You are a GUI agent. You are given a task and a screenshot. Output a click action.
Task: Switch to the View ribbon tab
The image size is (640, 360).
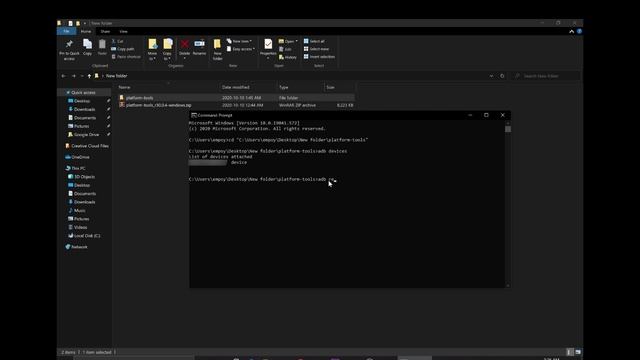pos(123,31)
